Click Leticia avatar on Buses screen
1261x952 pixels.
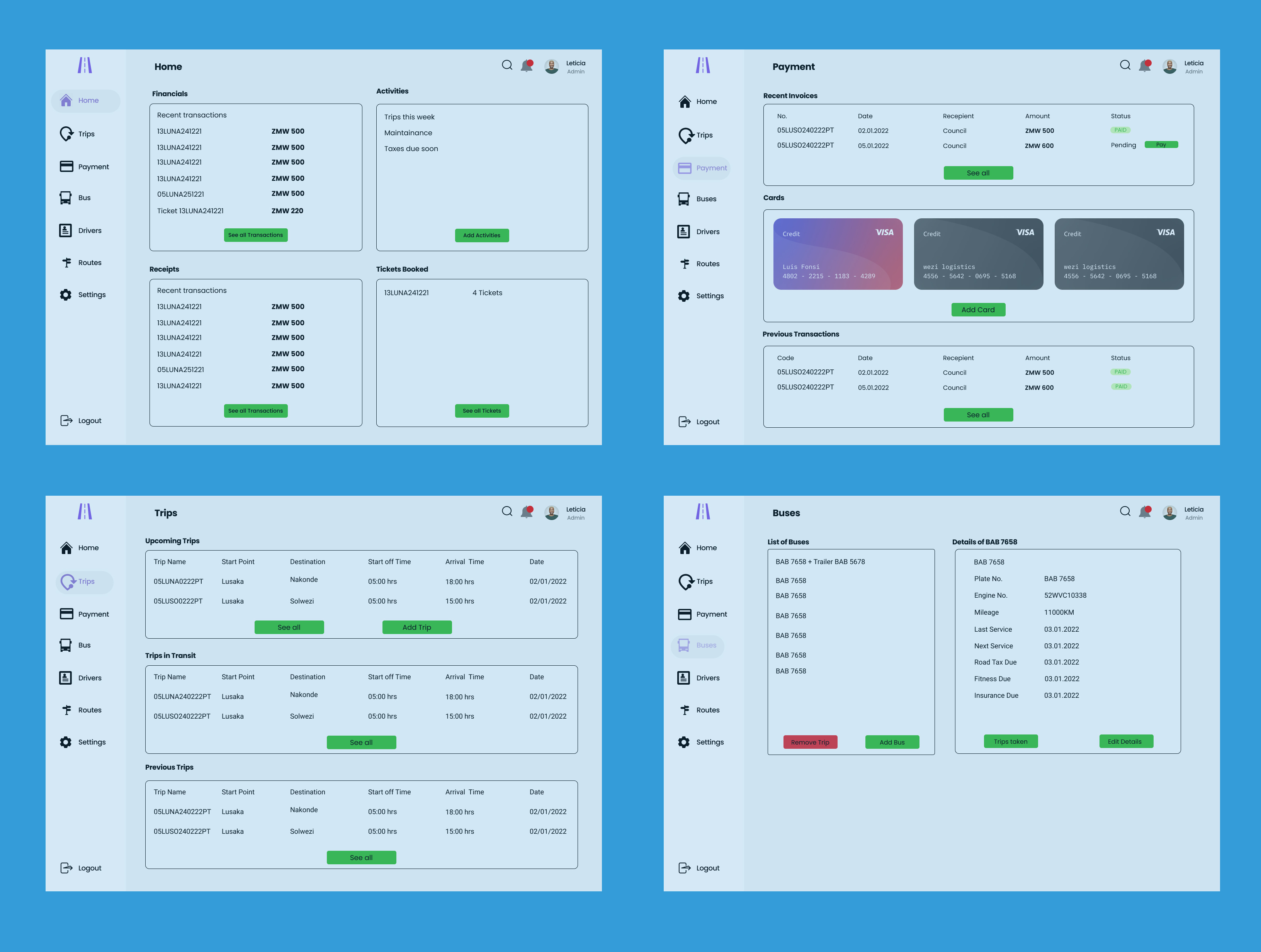coord(1169,513)
